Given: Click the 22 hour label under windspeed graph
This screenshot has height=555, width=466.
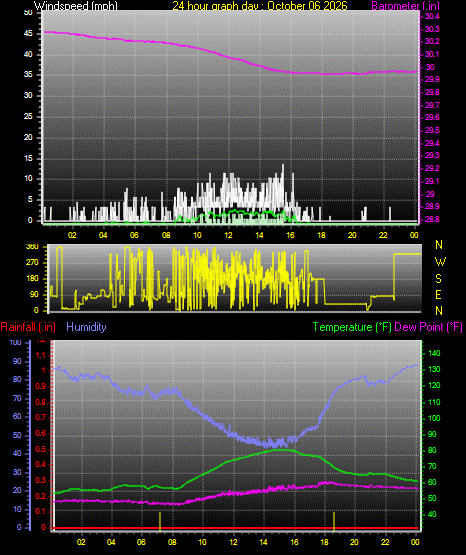Looking at the screenshot, I should tap(383, 235).
